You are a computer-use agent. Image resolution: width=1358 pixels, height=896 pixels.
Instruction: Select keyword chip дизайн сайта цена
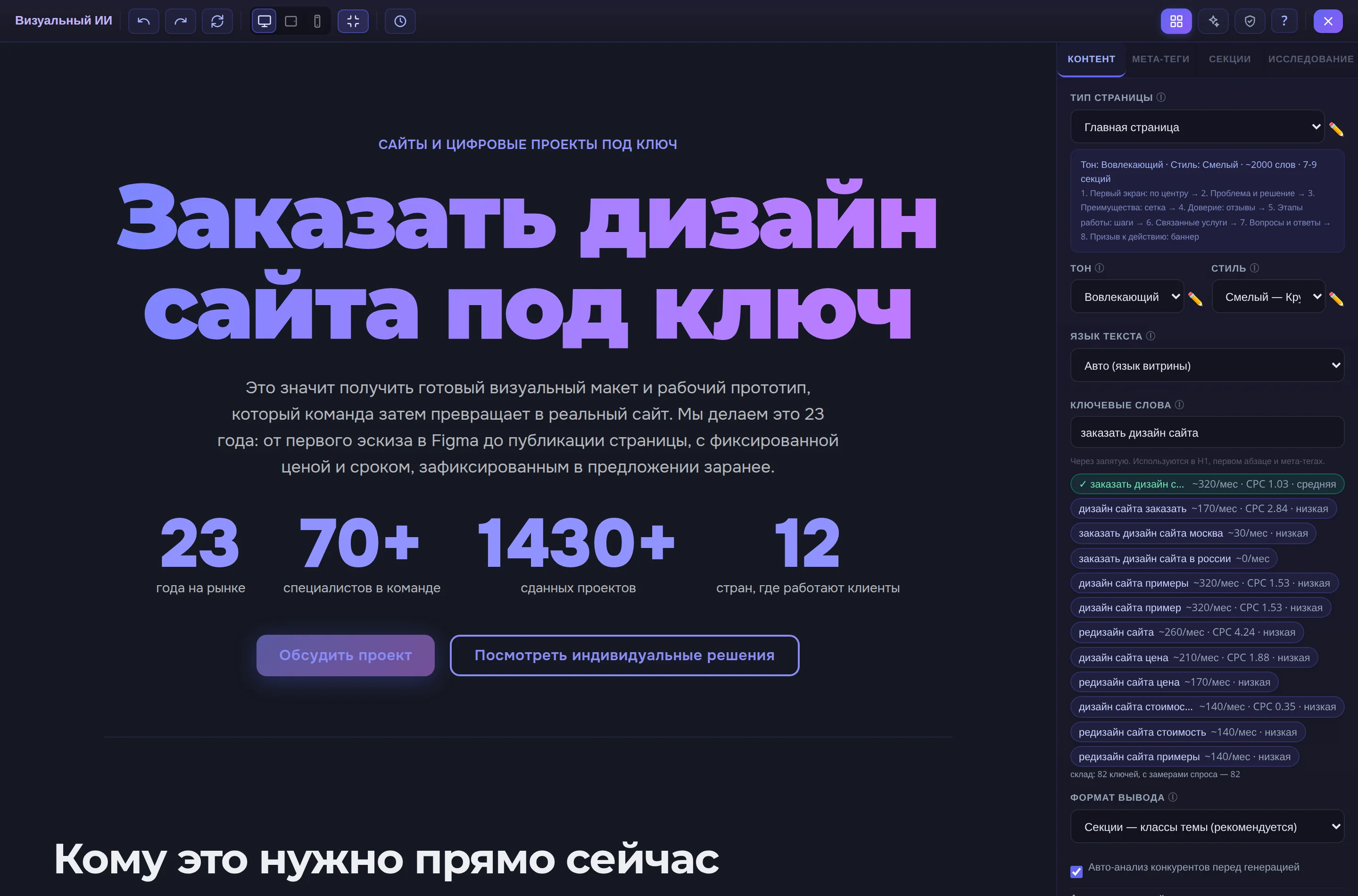pyautogui.click(x=1194, y=658)
